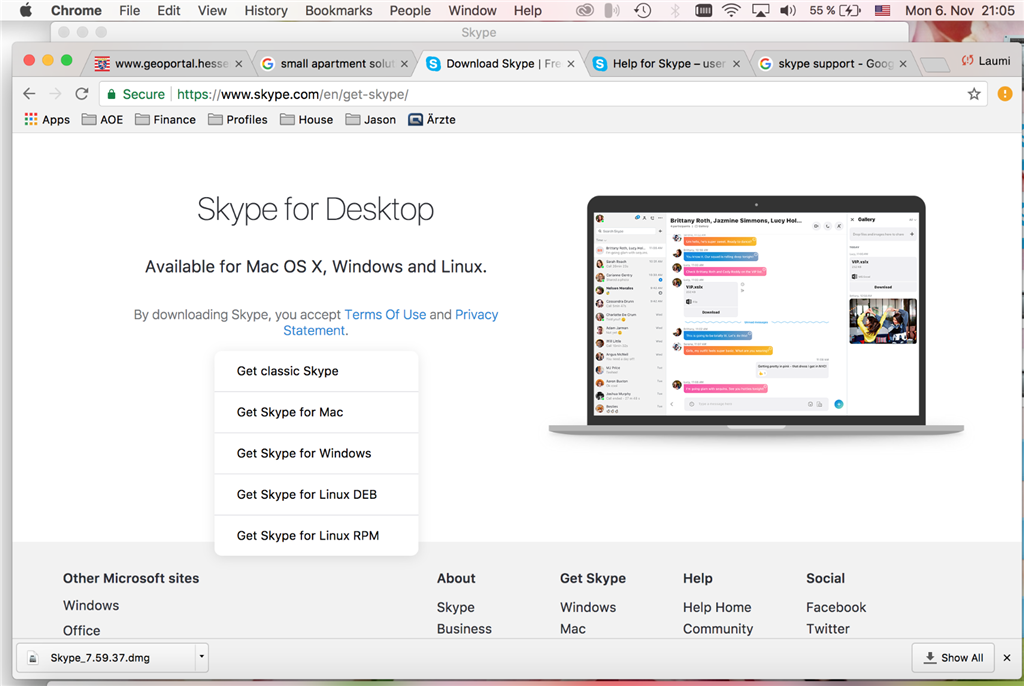Select Get classic Skype
Image resolution: width=1024 pixels, height=686 pixels.
[x=316, y=371]
